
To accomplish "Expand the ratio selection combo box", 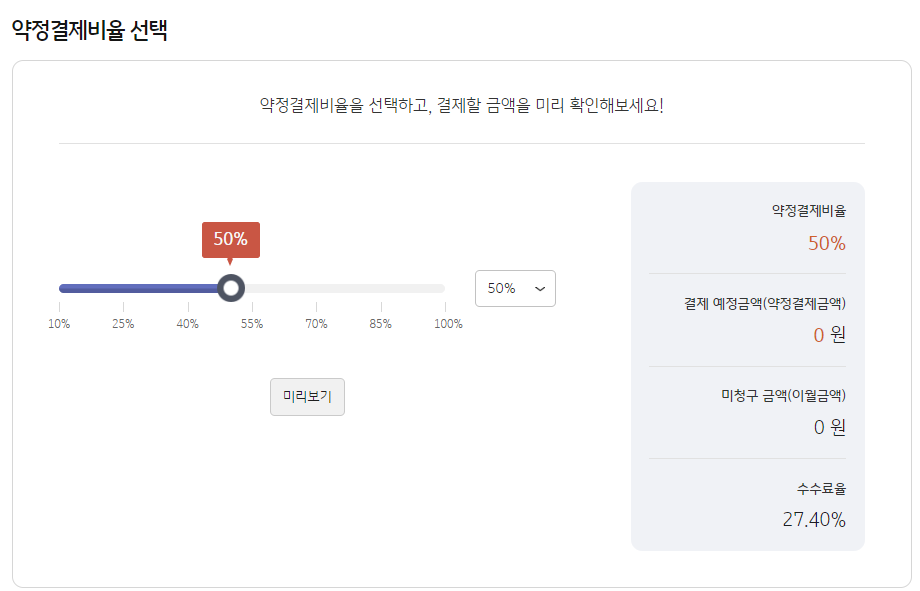I will point(515,289).
